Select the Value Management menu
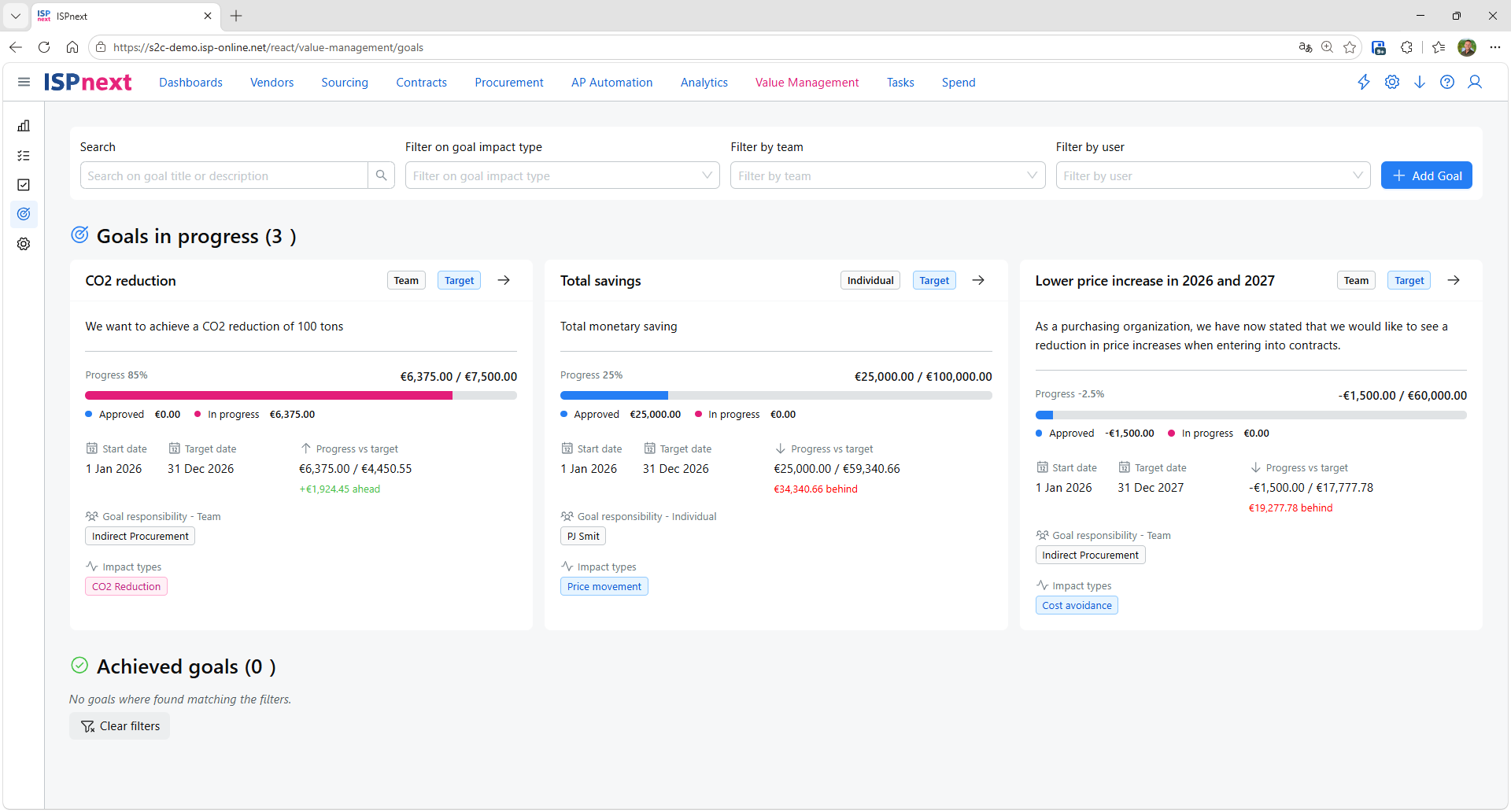 (x=807, y=83)
